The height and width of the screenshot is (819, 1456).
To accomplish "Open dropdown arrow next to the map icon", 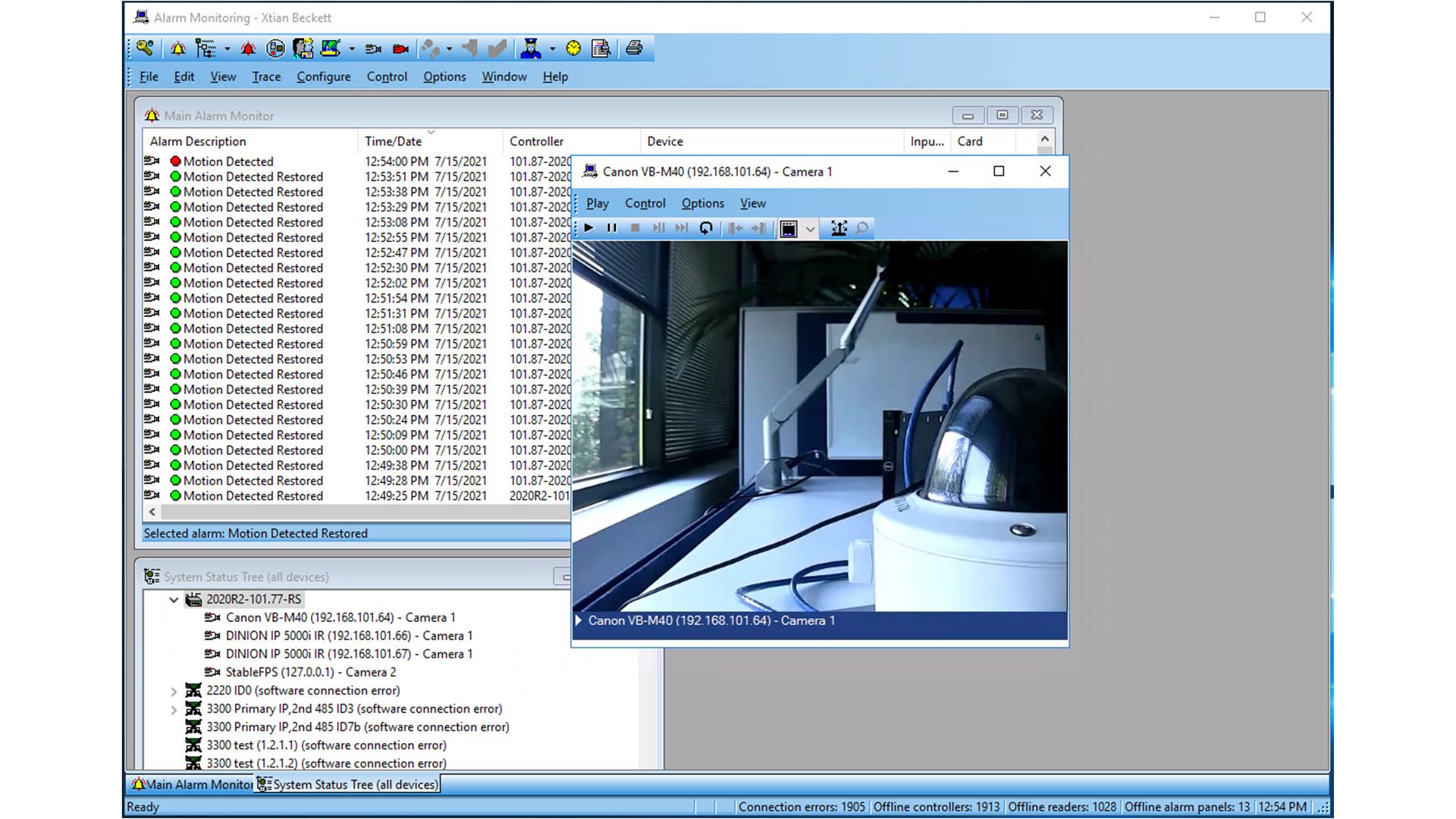I will (352, 49).
